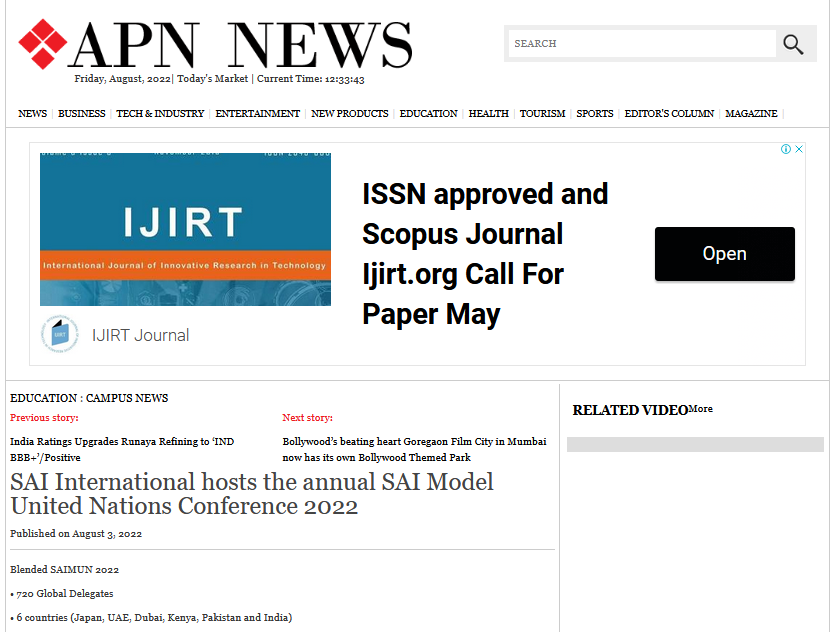Close the IJIRT advertisement
This screenshot has width=833, height=632.
[799, 149]
